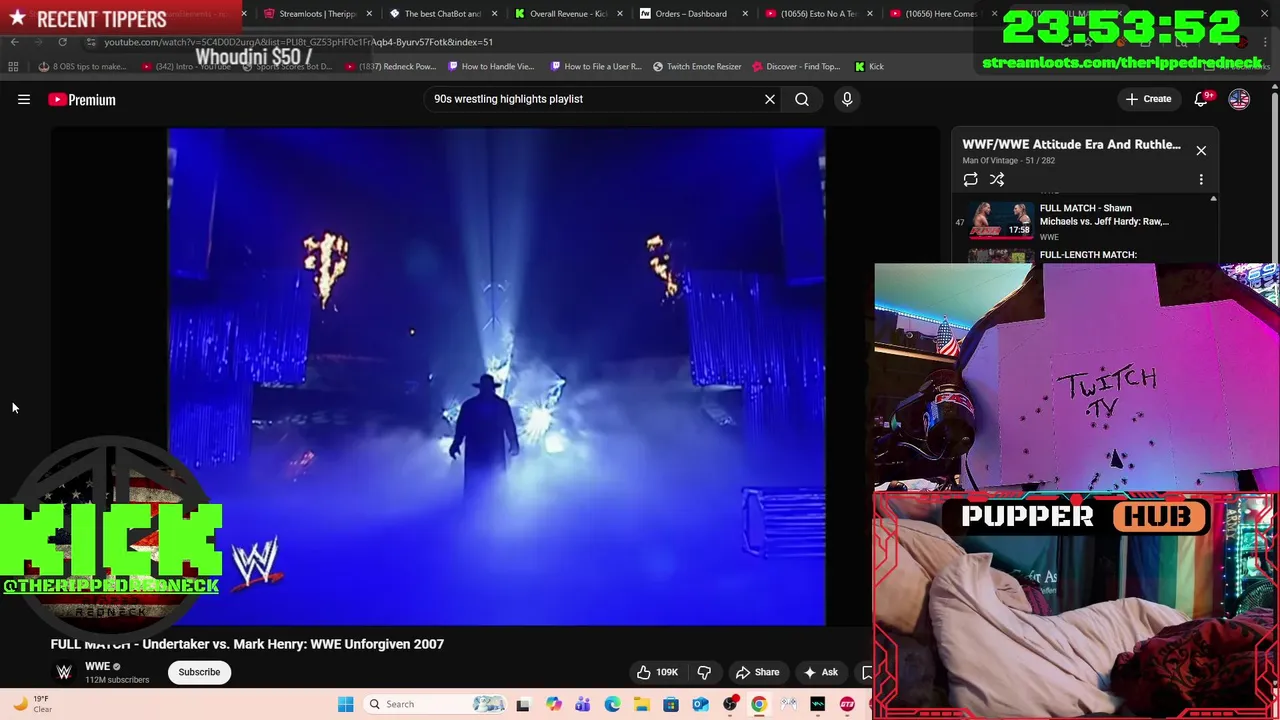Open the How to Handle Vie... bookmark

491,66
